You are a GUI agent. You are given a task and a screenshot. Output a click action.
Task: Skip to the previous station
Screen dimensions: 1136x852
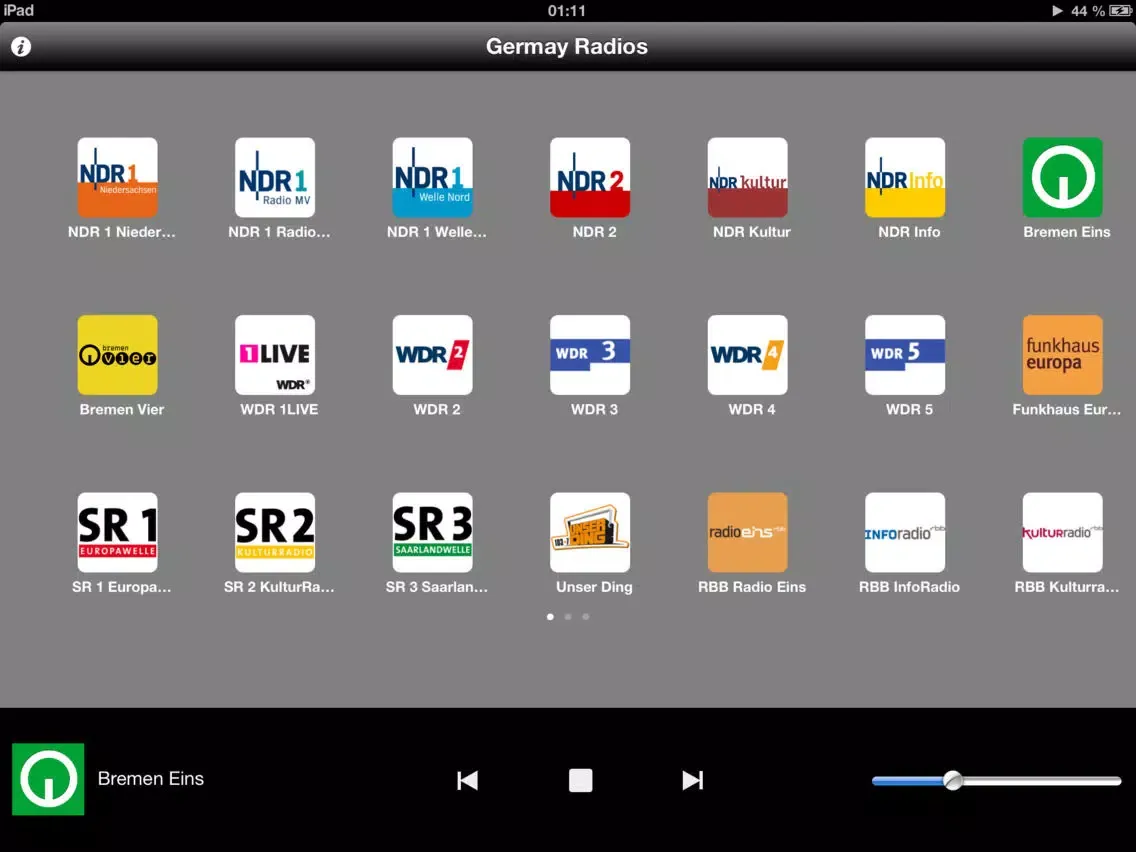coord(467,780)
